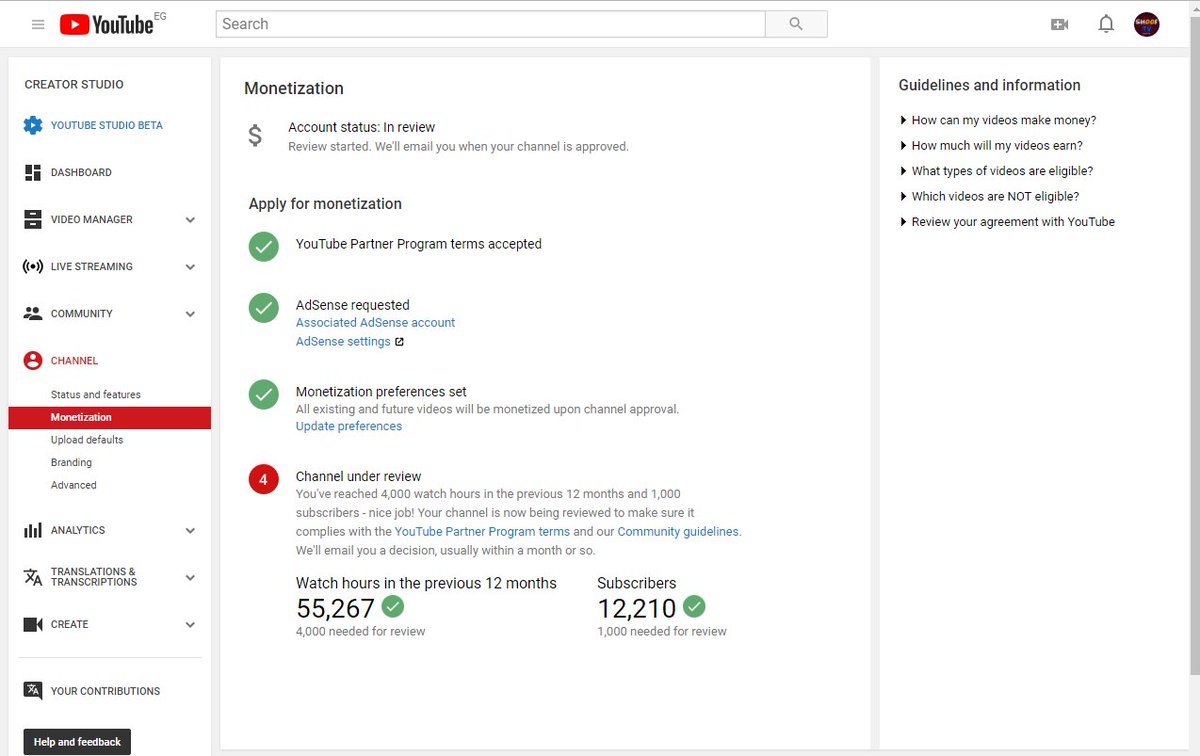
Task: Expand Translations & Transcriptions chevron
Action: [190, 578]
